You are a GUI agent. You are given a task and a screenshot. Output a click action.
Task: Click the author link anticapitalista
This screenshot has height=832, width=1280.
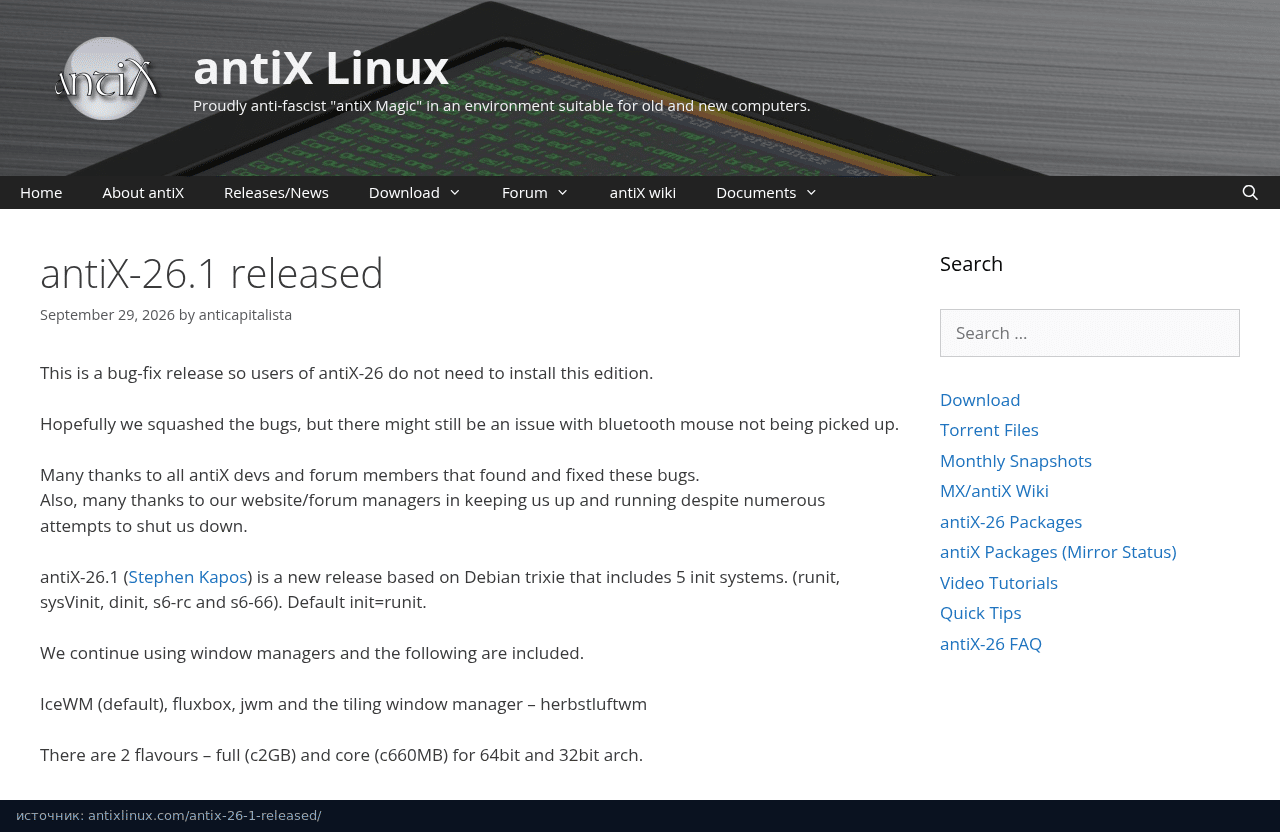click(245, 315)
